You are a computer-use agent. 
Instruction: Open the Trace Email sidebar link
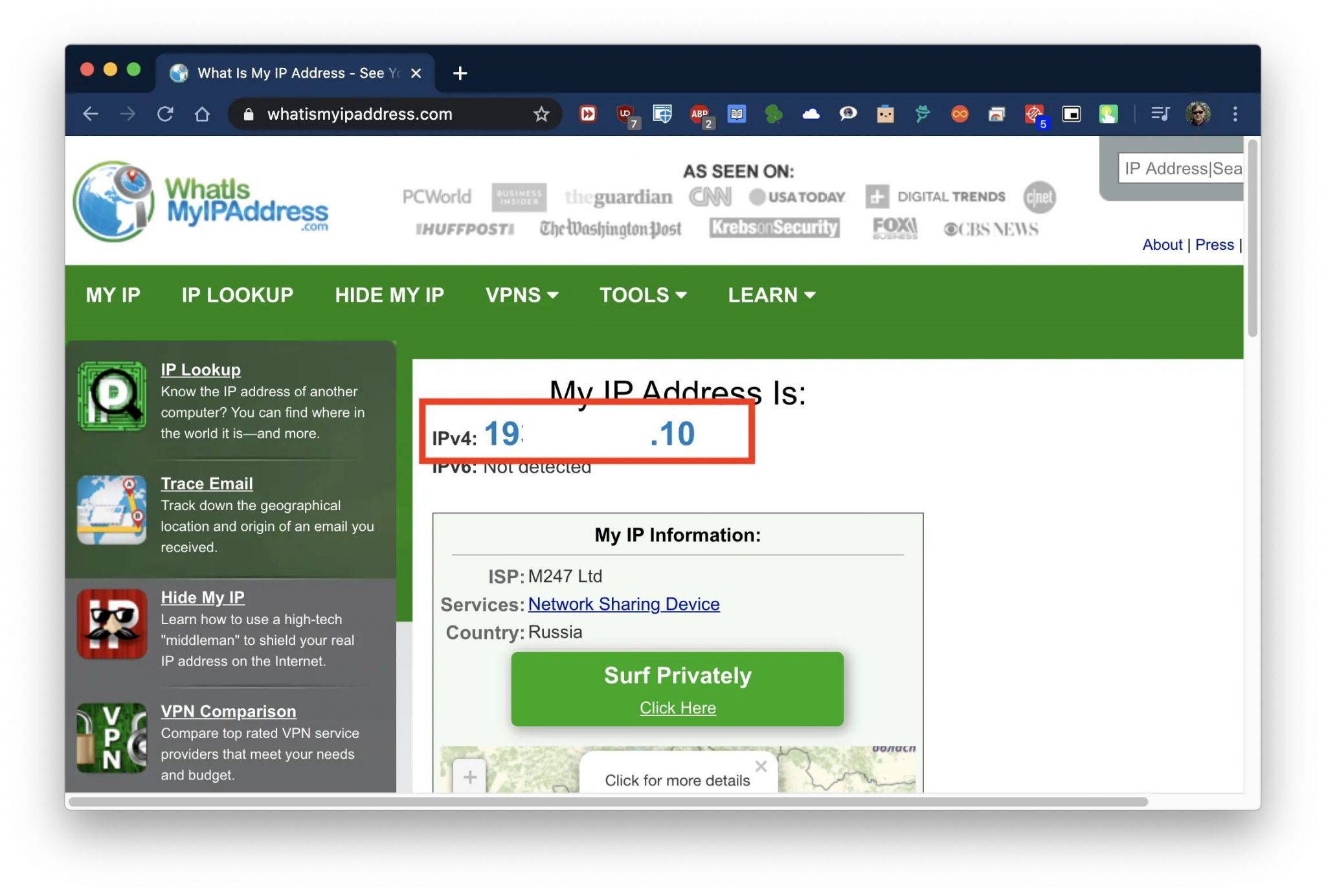[207, 484]
